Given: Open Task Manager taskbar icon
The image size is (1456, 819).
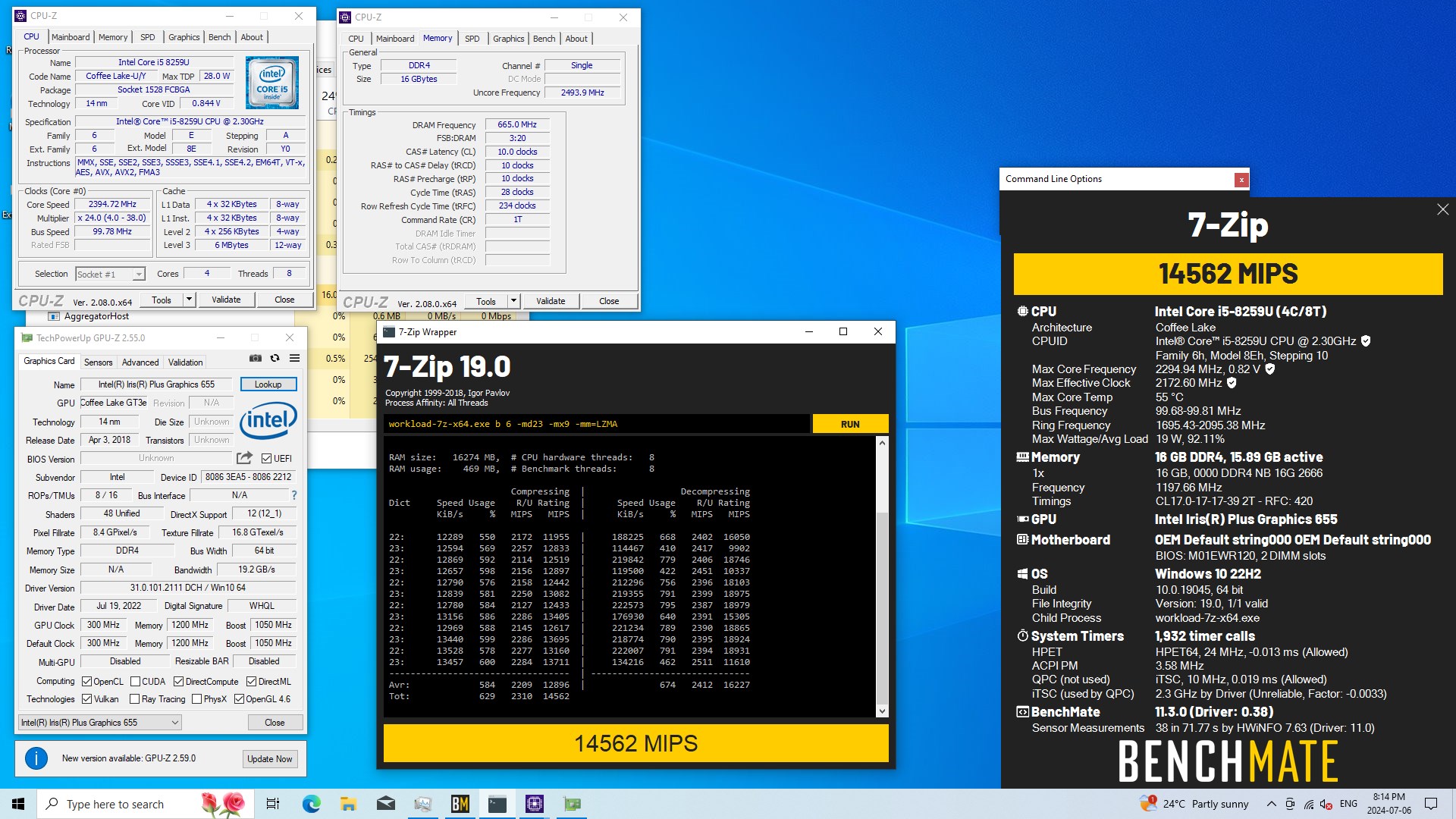Looking at the screenshot, I should pyautogui.click(x=422, y=804).
